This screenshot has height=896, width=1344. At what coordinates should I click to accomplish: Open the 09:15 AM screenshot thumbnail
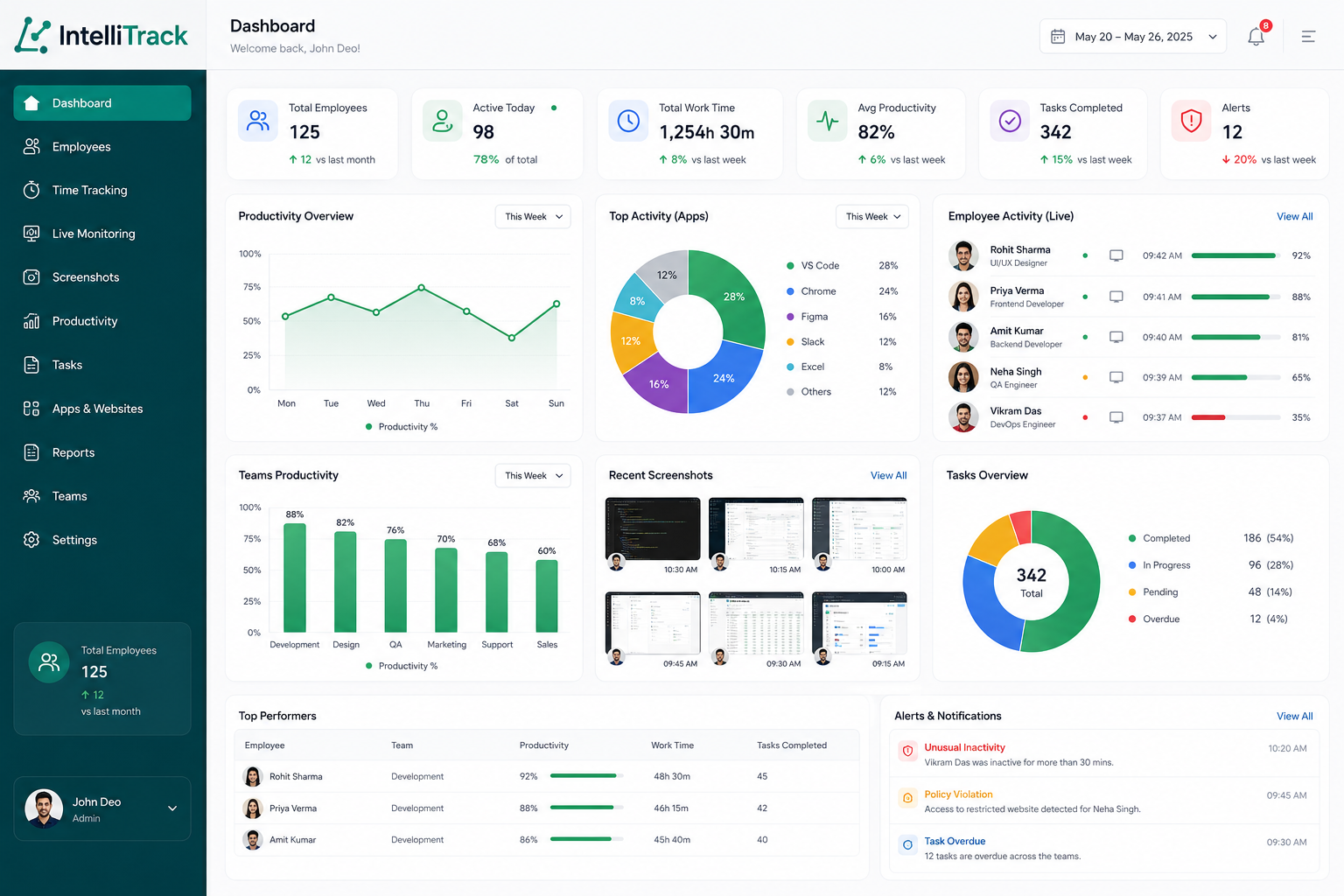(859, 623)
